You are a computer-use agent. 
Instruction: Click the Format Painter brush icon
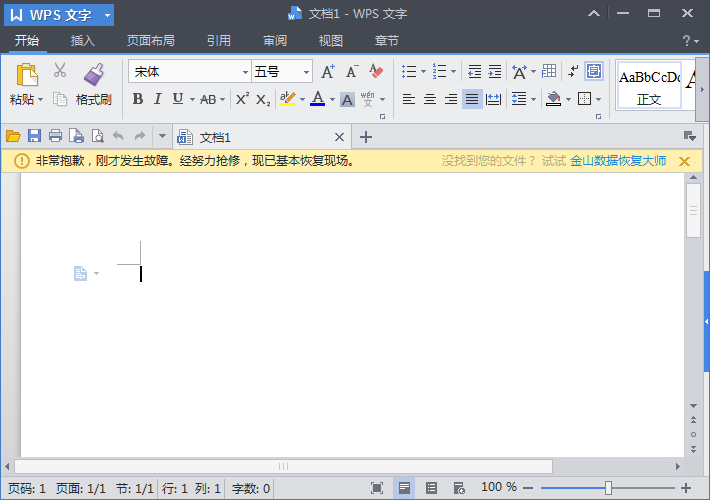click(94, 74)
